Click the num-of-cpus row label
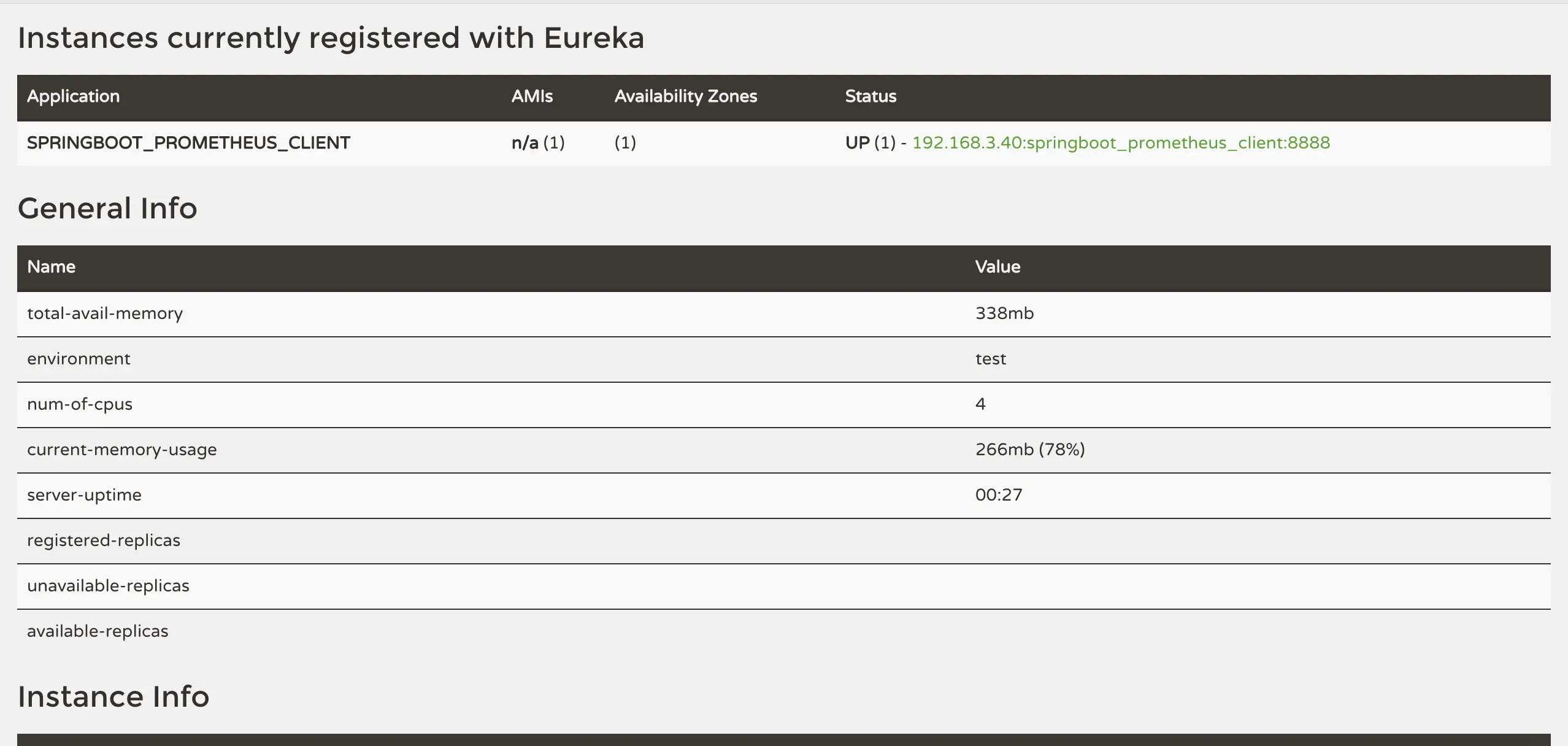The image size is (1568, 746). pyautogui.click(x=80, y=404)
